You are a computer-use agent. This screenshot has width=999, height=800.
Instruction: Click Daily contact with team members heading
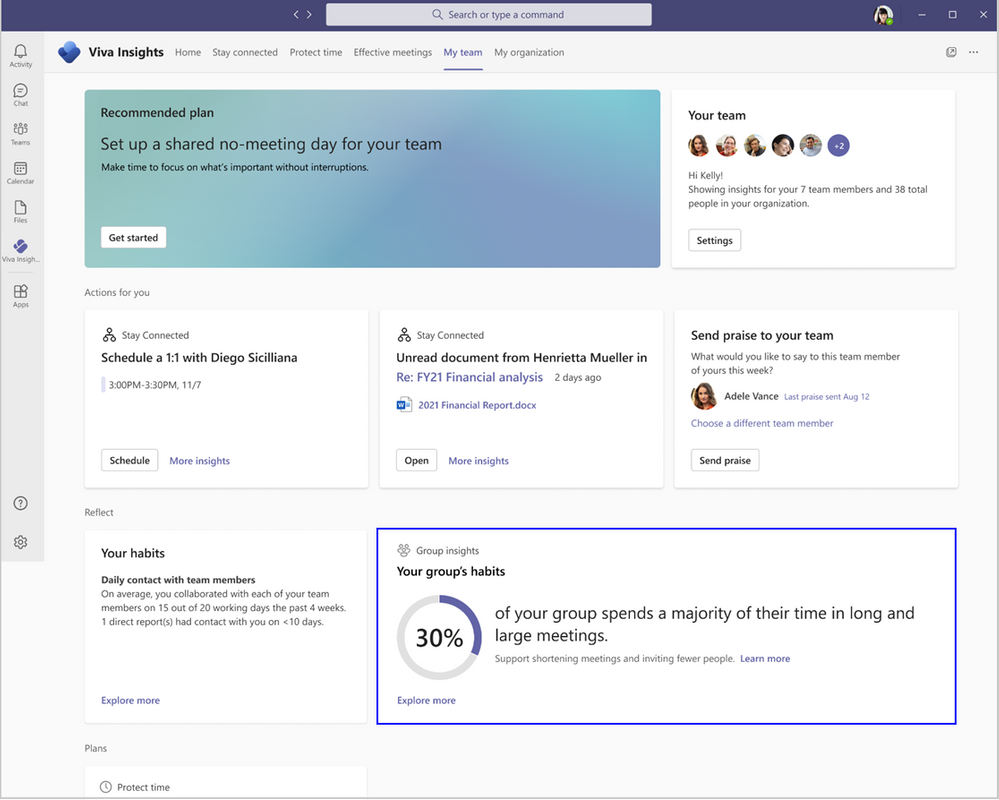178,580
